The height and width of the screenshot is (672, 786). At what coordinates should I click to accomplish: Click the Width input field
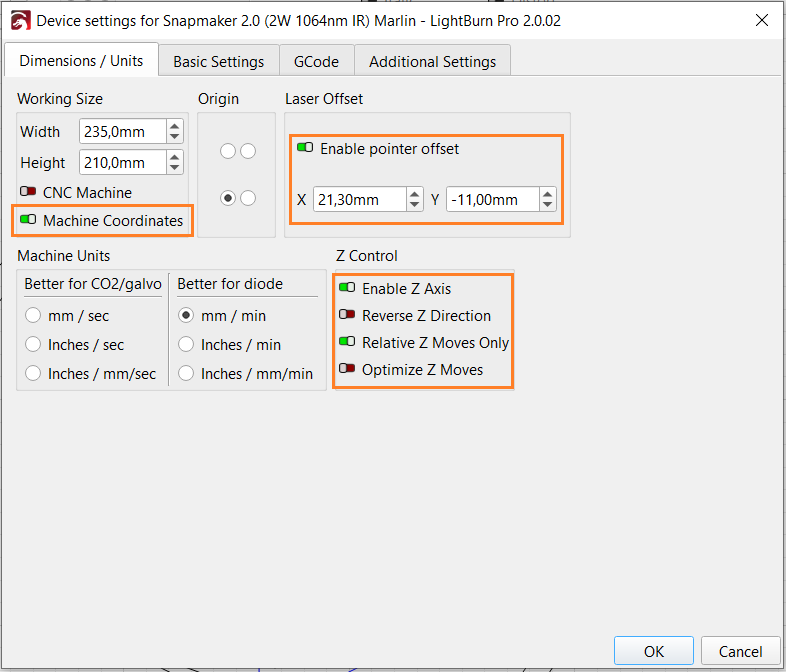click(x=123, y=131)
